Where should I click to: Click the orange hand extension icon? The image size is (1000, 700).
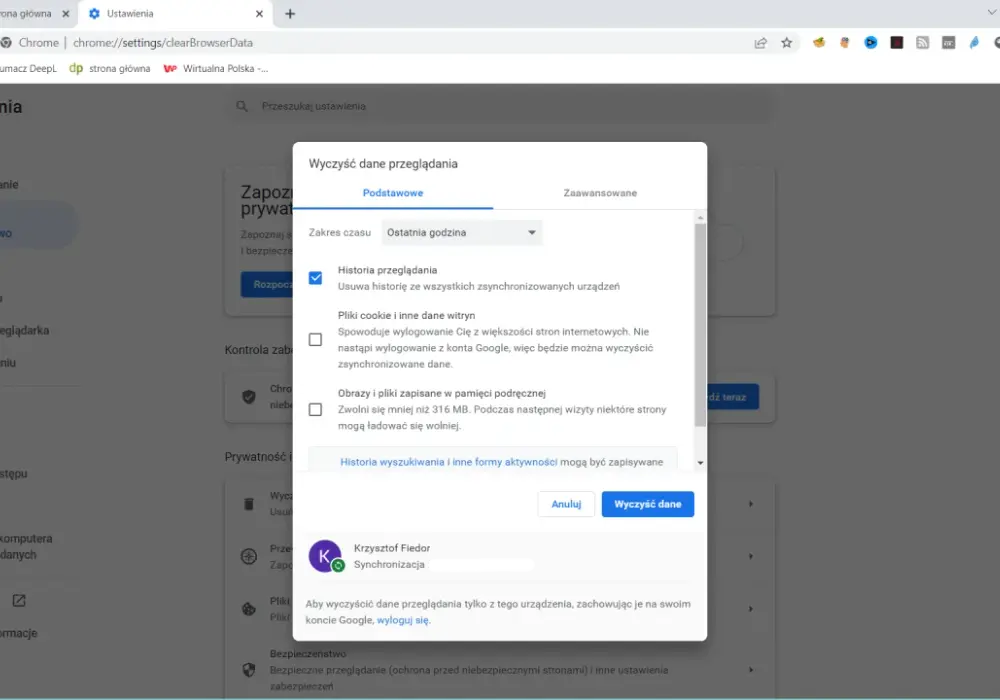click(x=844, y=43)
